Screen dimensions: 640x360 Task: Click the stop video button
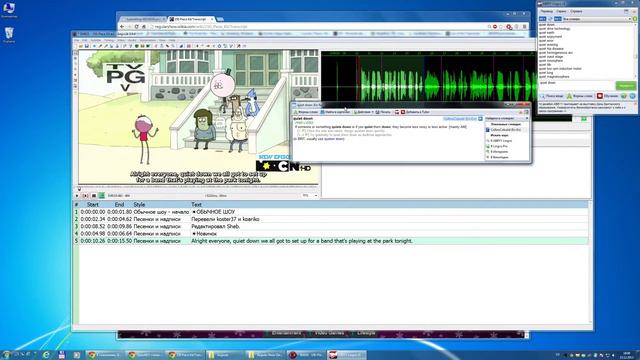tap(93, 196)
